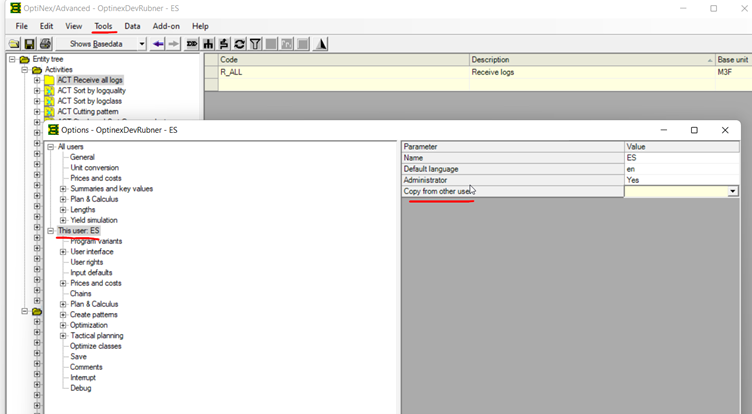Screen dimensions: 752x414
Task: Open the Edit menu
Action: pos(47,26)
